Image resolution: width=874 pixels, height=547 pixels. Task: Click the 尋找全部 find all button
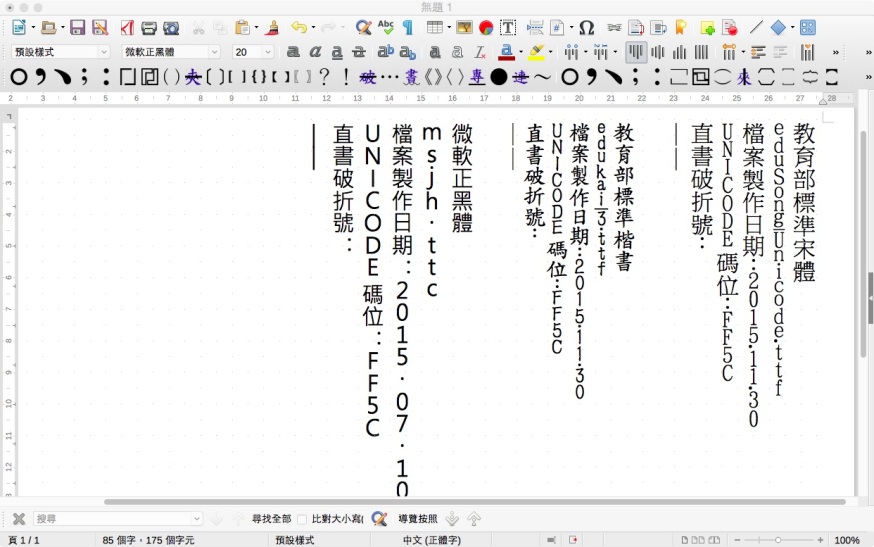point(271,519)
